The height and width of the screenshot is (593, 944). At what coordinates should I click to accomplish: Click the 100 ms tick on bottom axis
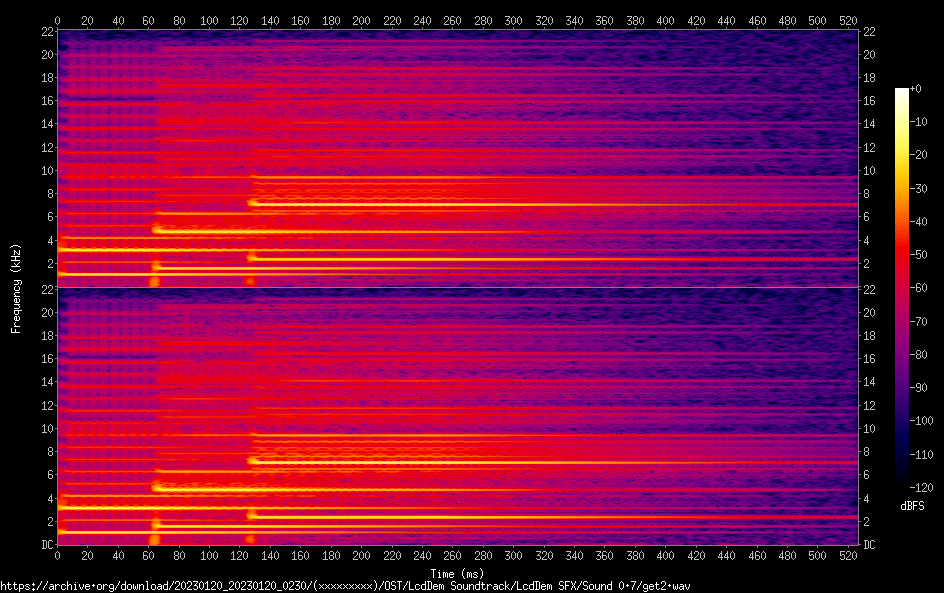click(209, 555)
